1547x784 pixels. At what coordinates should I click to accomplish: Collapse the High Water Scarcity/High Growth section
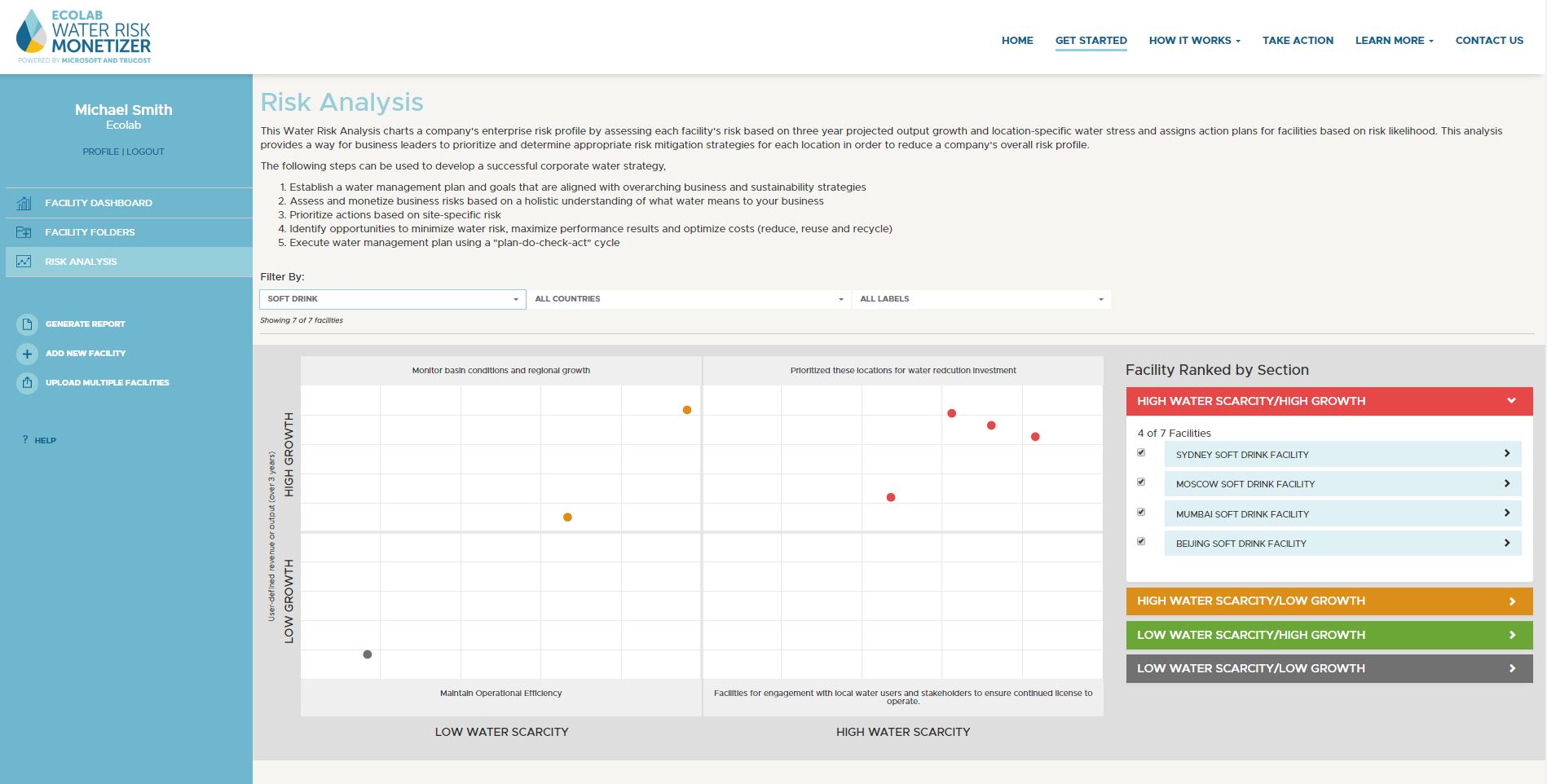point(1329,401)
